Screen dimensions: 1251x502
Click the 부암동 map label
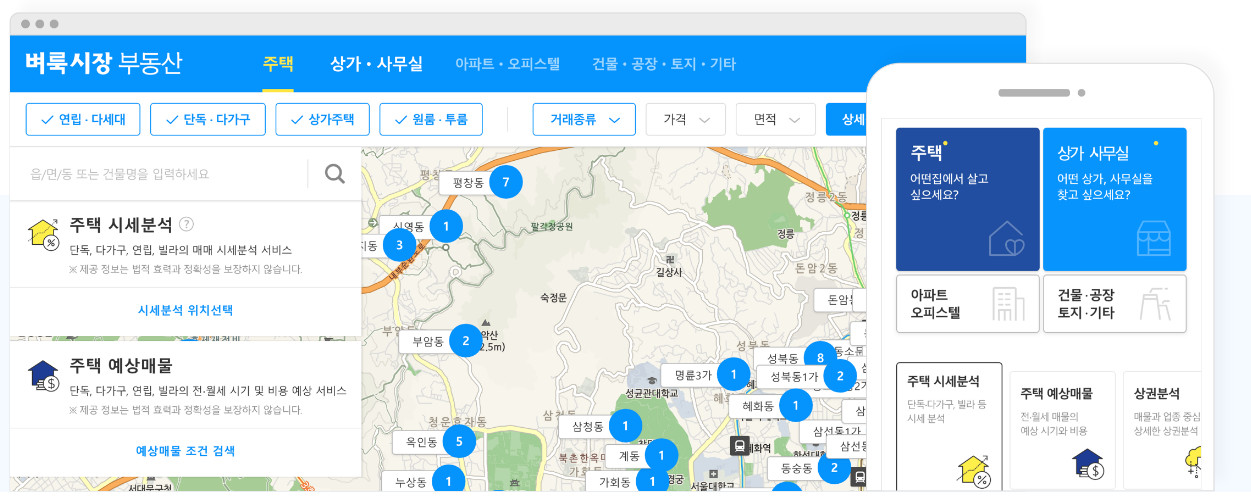pyautogui.click(x=427, y=341)
